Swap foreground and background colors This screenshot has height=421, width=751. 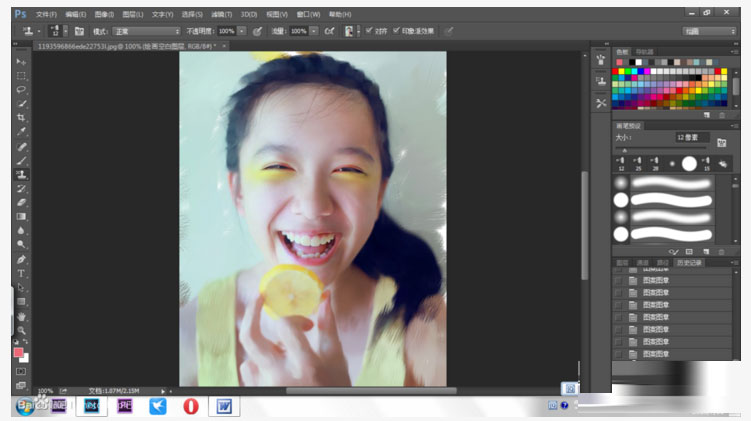25,342
